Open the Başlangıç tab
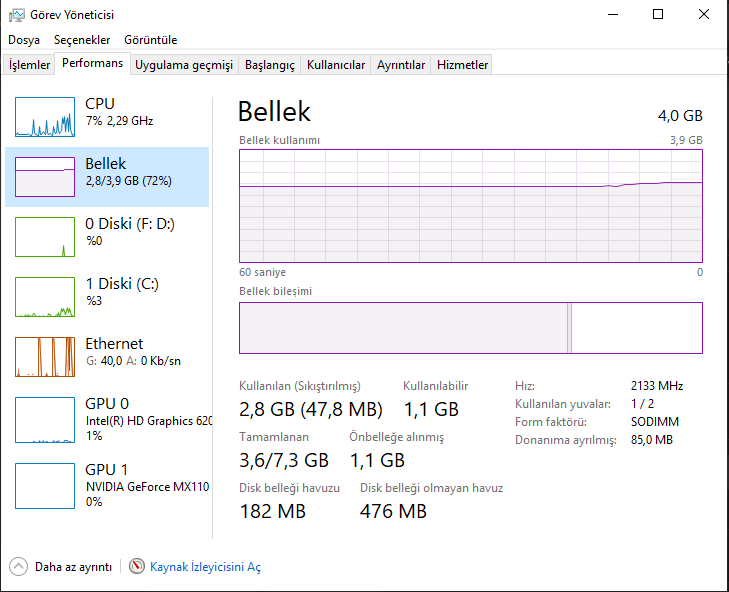This screenshot has width=729, height=592. click(270, 65)
